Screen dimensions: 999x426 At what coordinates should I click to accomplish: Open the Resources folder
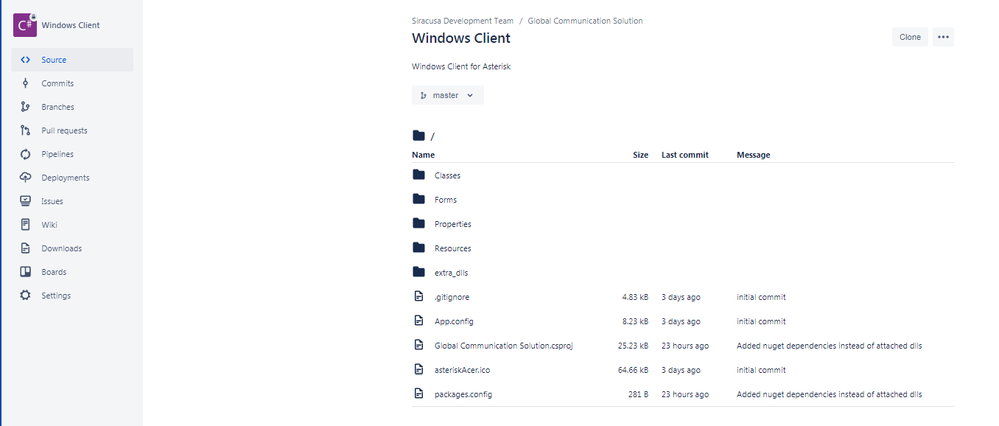pos(453,248)
